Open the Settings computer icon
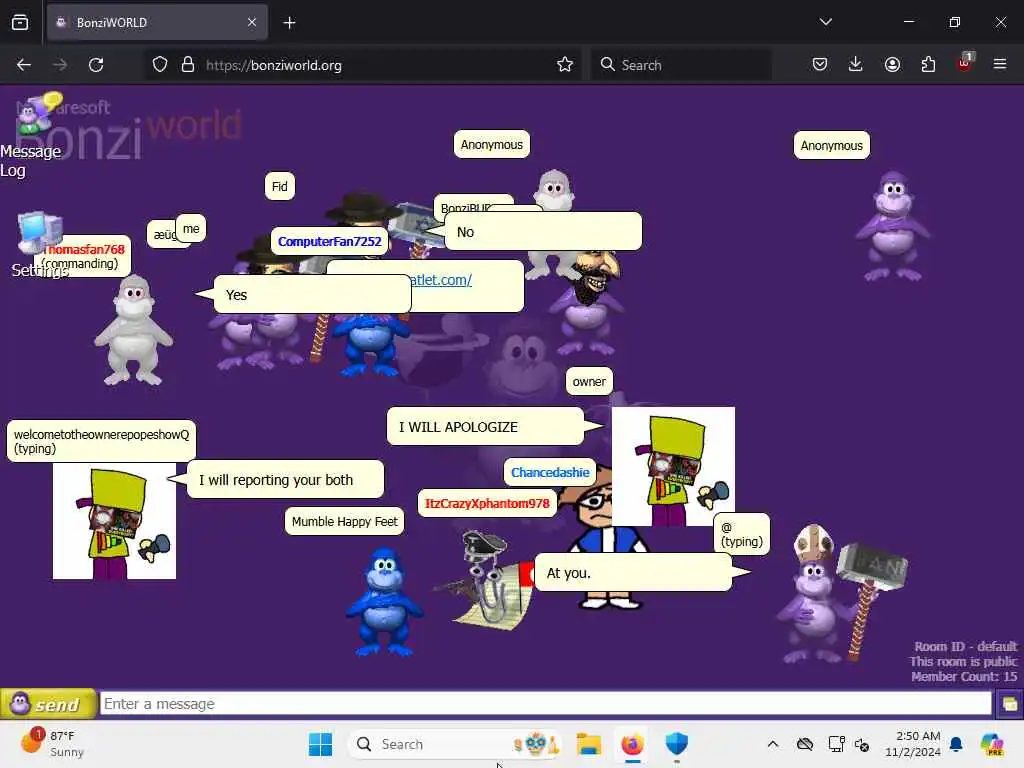Viewport: 1024px width, 768px height. [39, 232]
